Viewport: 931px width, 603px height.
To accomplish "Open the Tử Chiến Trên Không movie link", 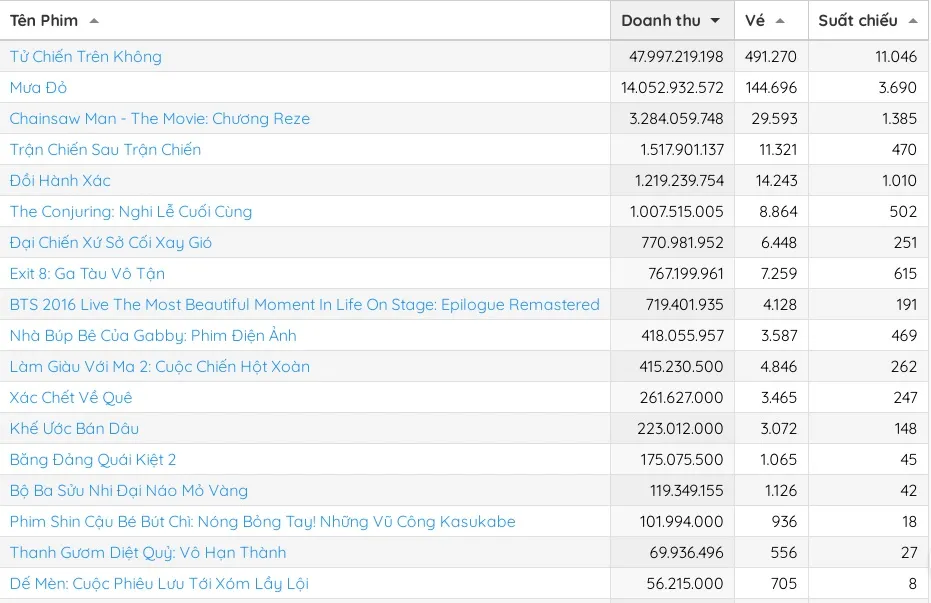I will point(85,57).
